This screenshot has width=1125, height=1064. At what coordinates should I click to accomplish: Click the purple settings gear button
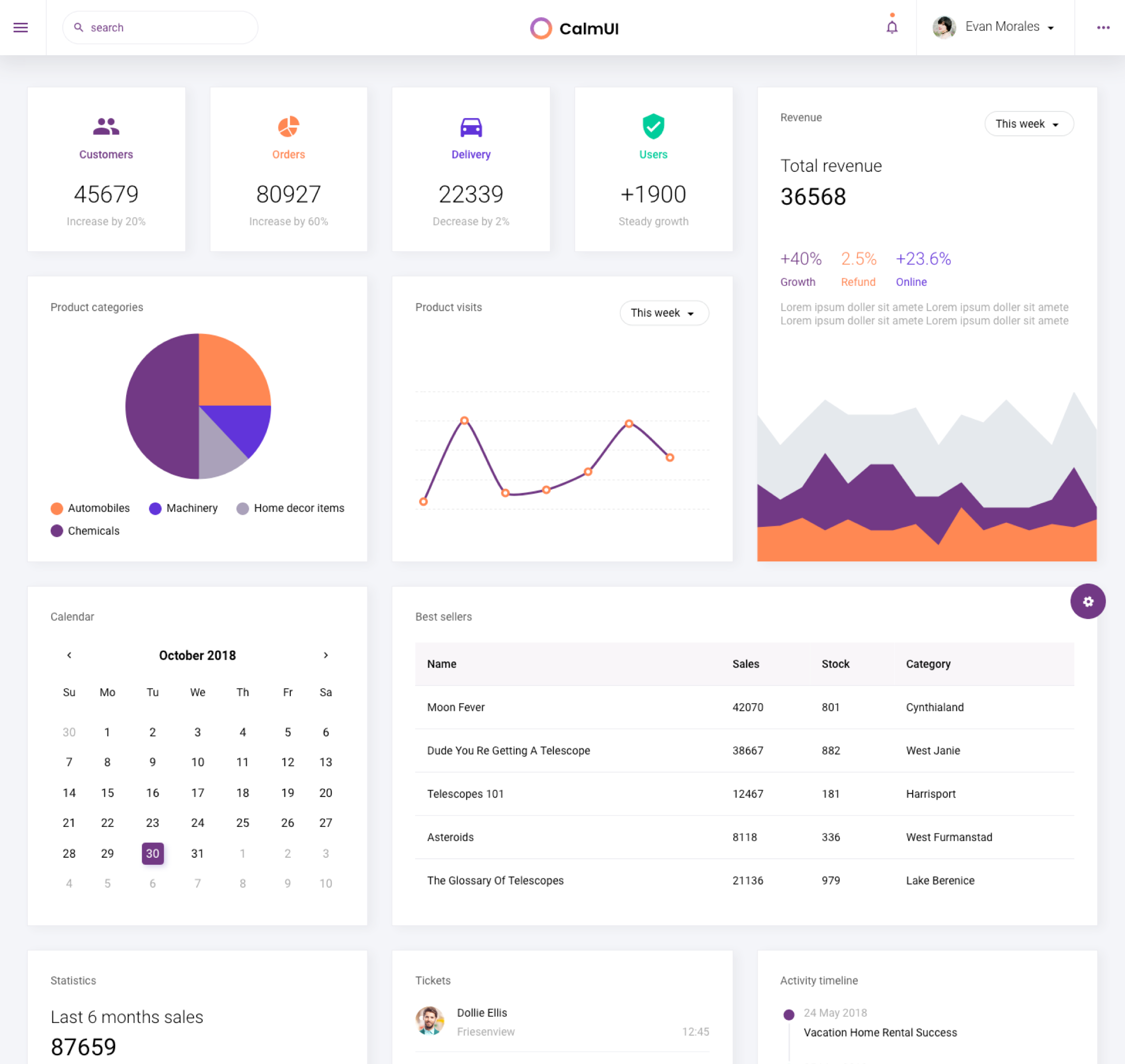1087,601
